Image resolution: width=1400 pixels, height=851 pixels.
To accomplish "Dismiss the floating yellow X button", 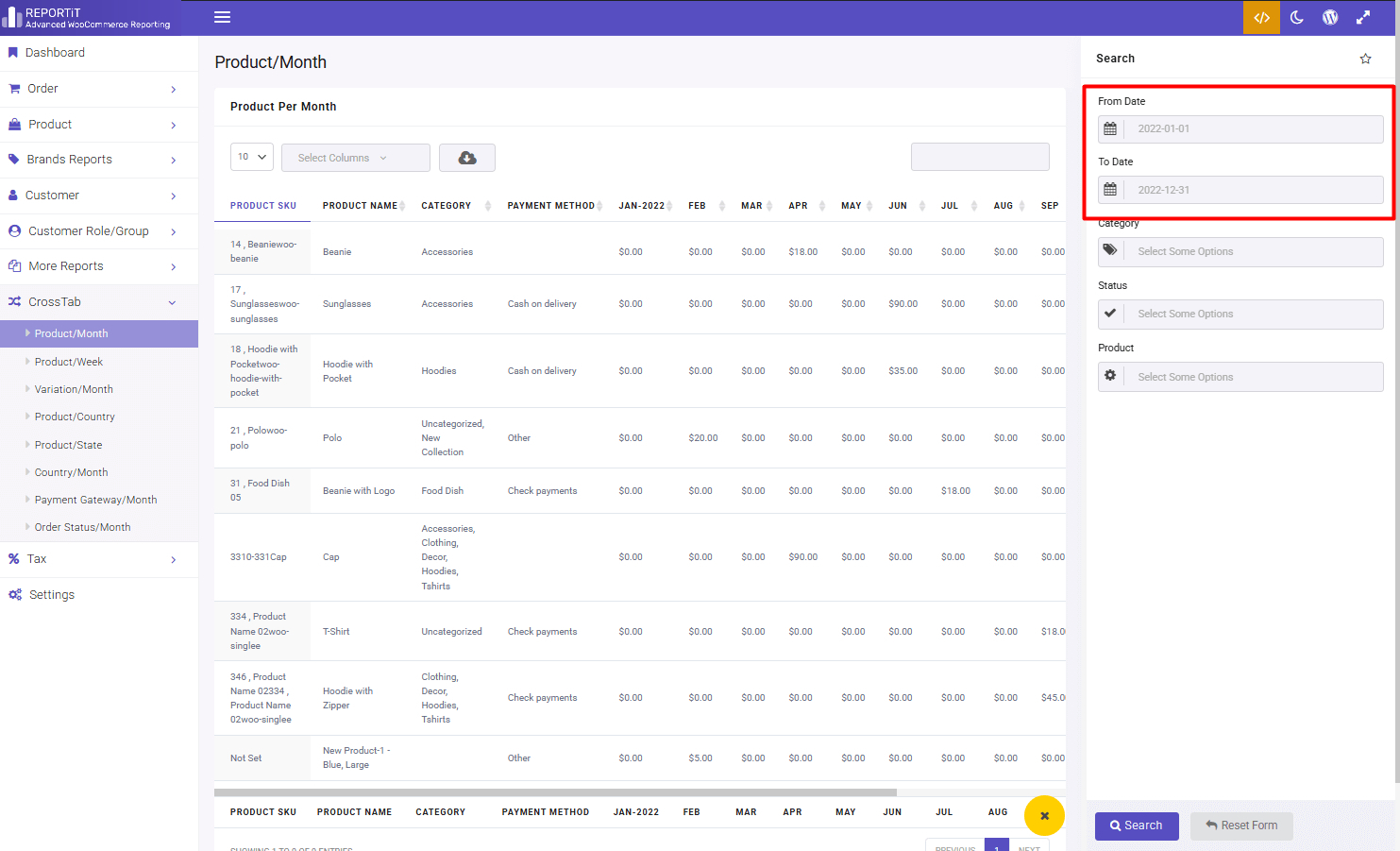I will coord(1044,815).
